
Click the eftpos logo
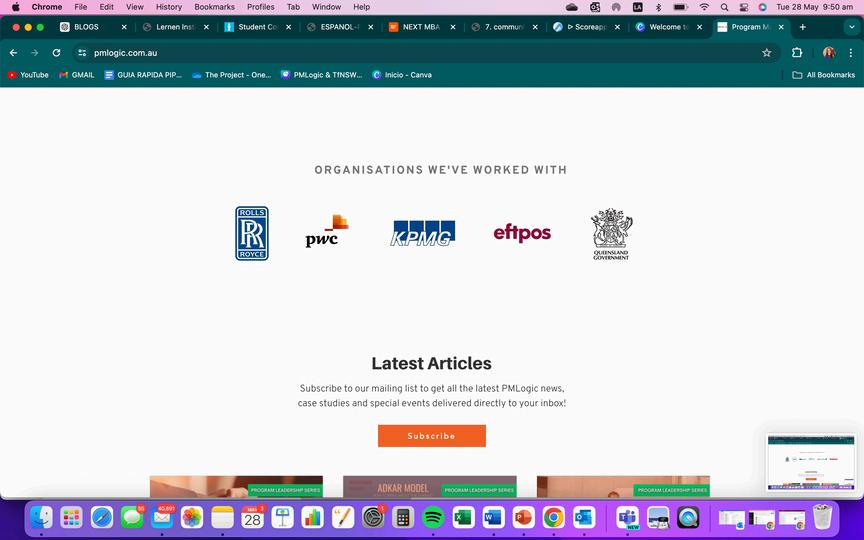point(522,233)
